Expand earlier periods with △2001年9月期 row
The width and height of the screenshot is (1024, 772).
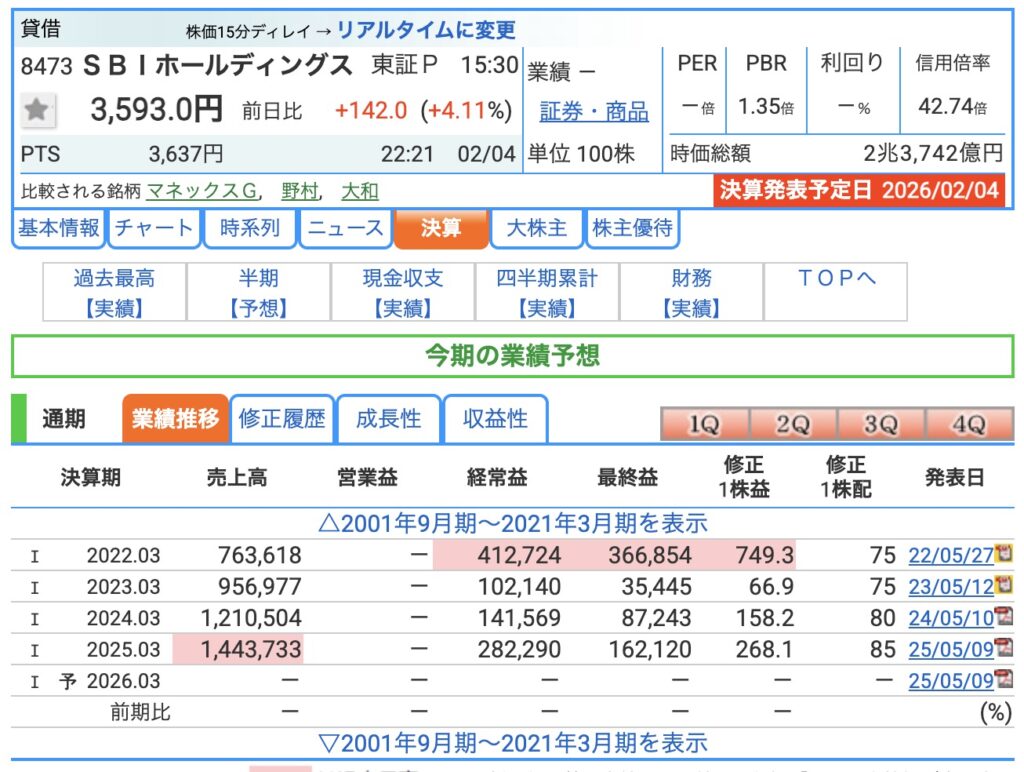point(512,522)
